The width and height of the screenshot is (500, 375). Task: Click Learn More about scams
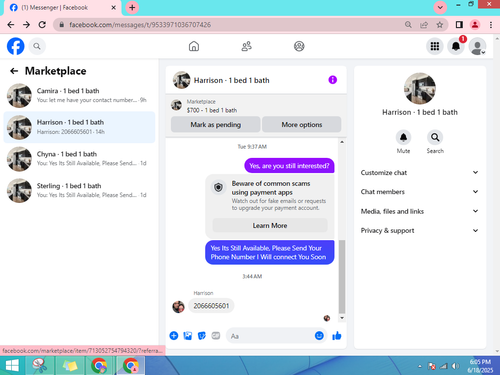(x=270, y=226)
